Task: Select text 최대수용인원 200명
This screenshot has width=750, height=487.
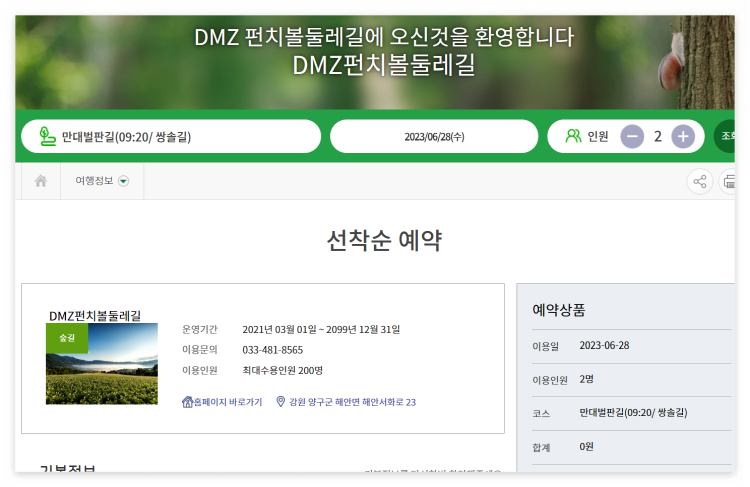Action: coord(282,371)
